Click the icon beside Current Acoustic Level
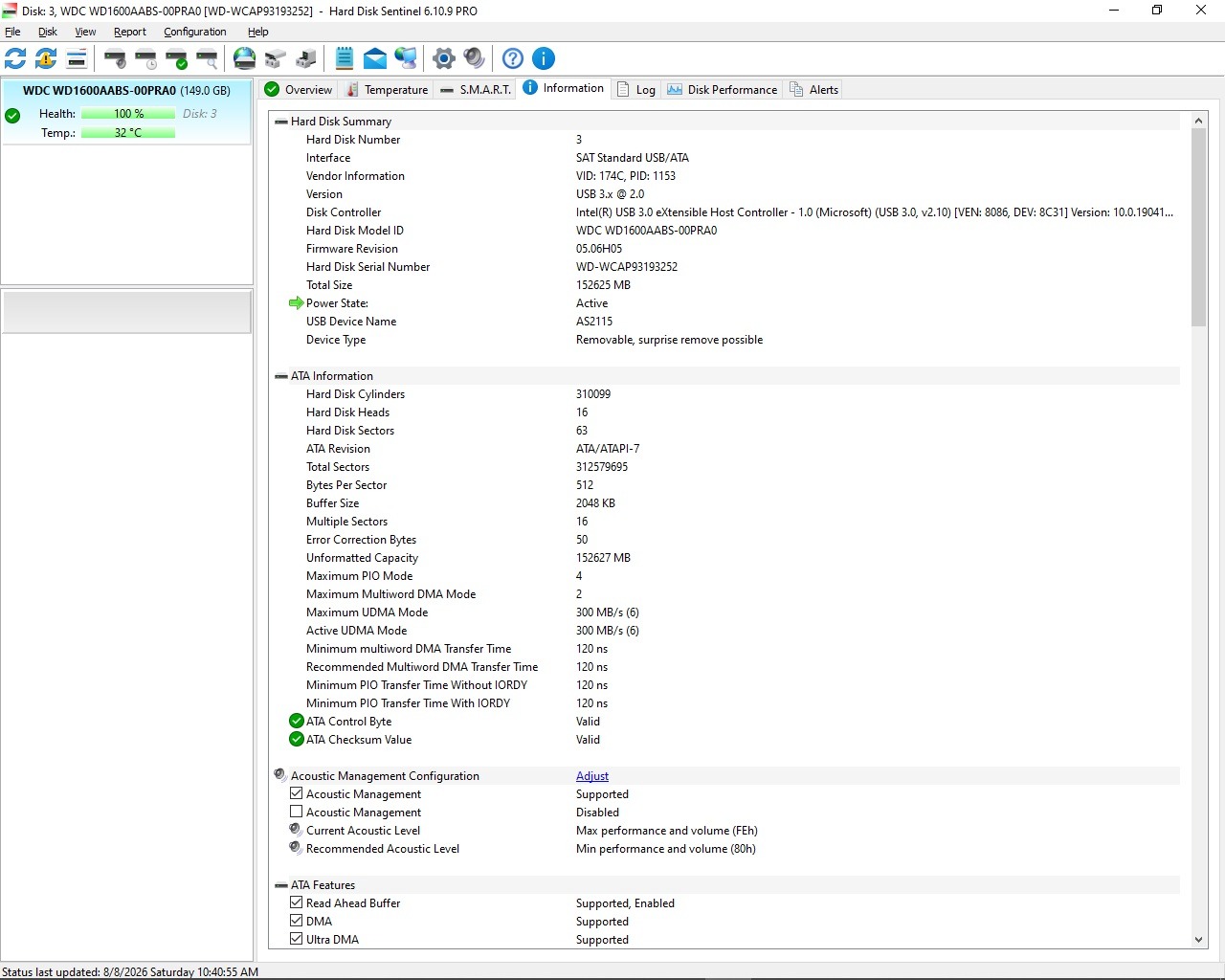 coord(297,830)
